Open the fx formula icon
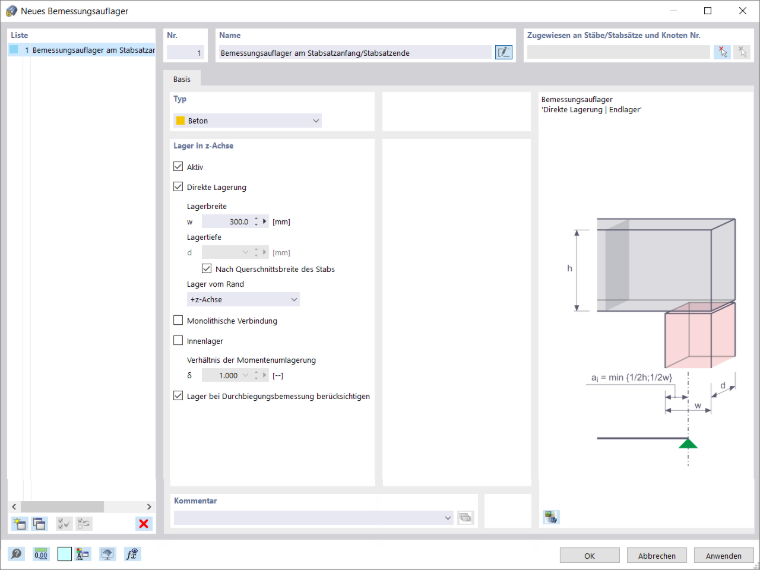This screenshot has width=760, height=570. [132, 554]
